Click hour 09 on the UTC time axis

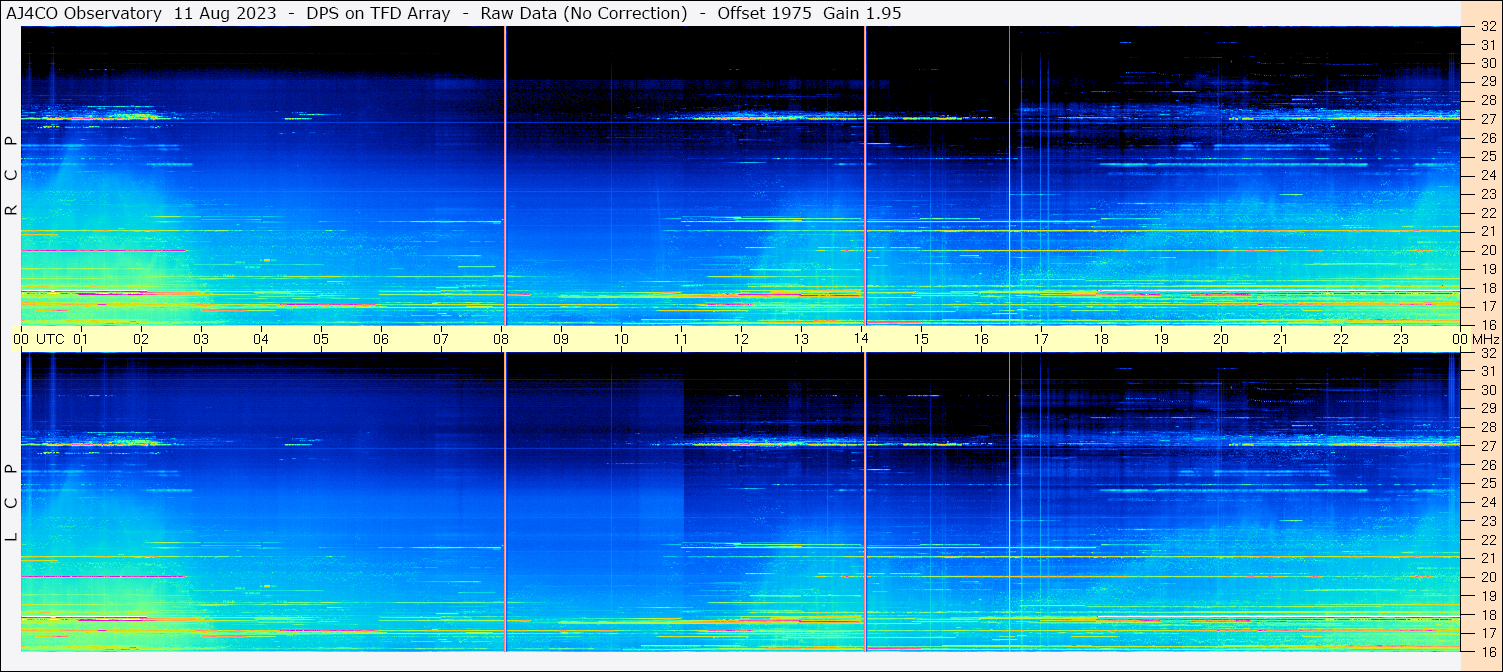coord(561,339)
